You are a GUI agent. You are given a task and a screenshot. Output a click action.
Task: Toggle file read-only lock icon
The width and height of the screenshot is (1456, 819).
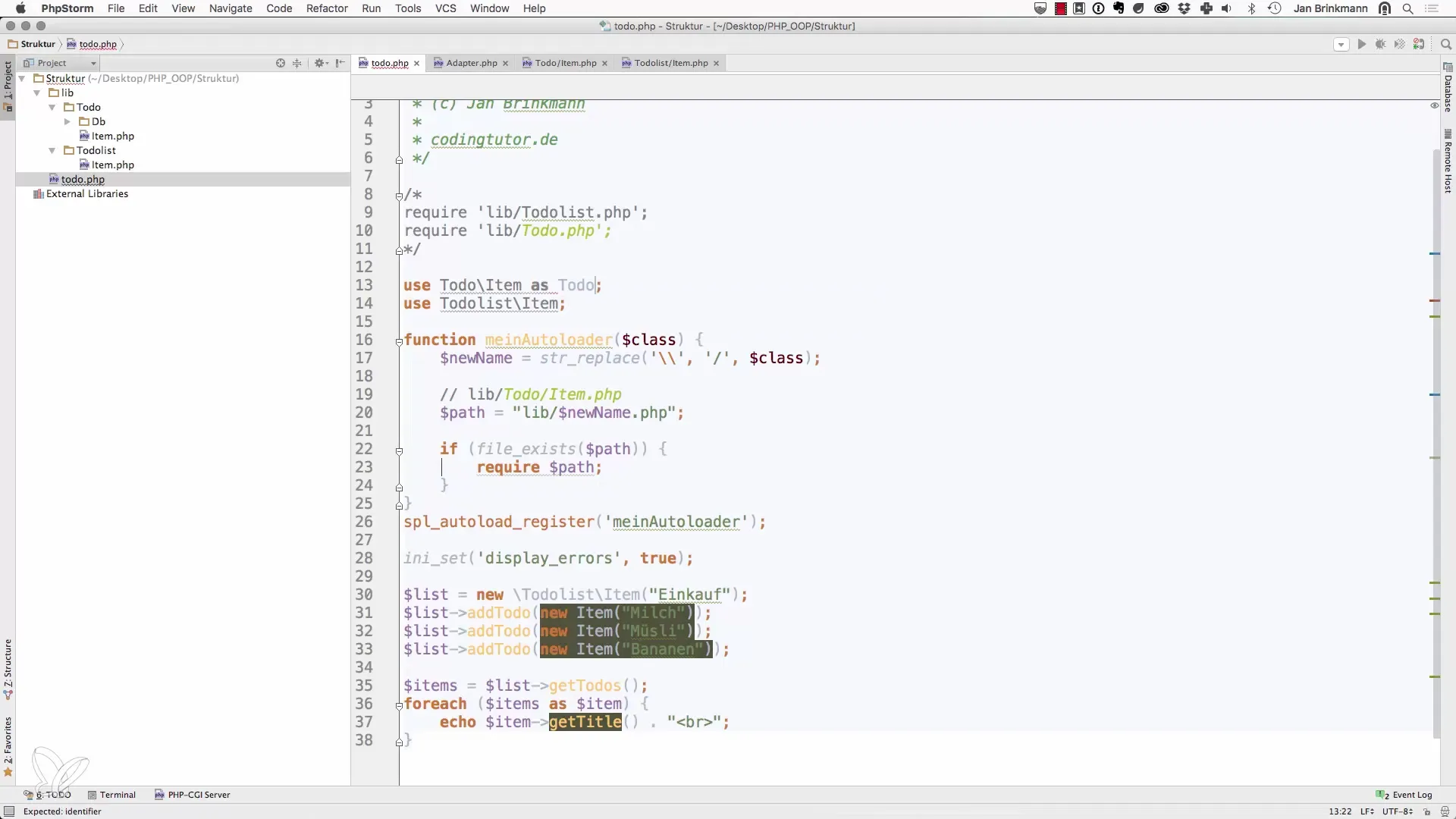pos(1426,811)
